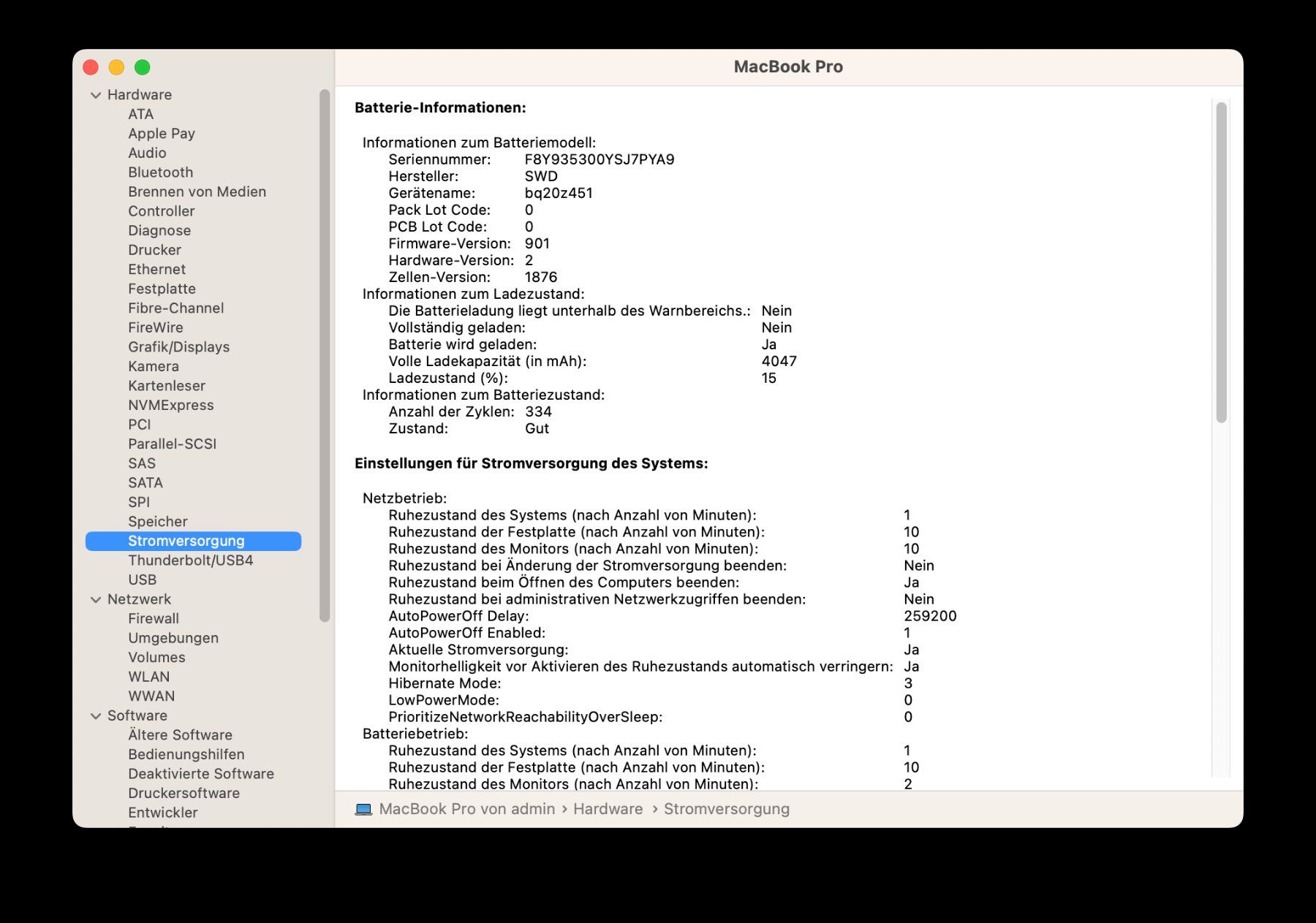Select Audio in the hardware list
1316x923 pixels.
tap(147, 153)
